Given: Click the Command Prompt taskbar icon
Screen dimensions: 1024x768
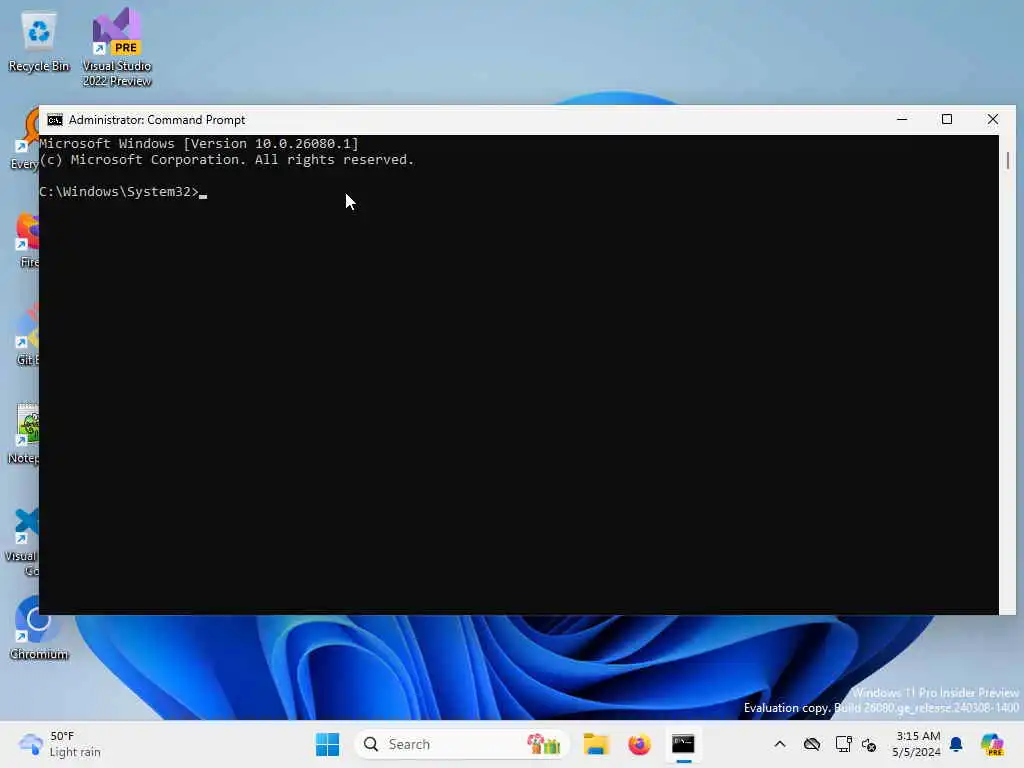Looking at the screenshot, I should [683, 744].
